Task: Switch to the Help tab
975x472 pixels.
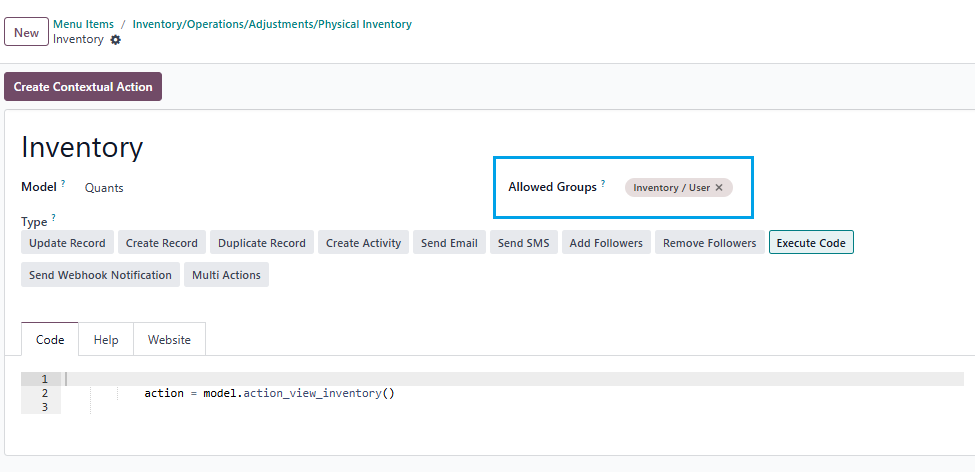Action: tap(106, 340)
